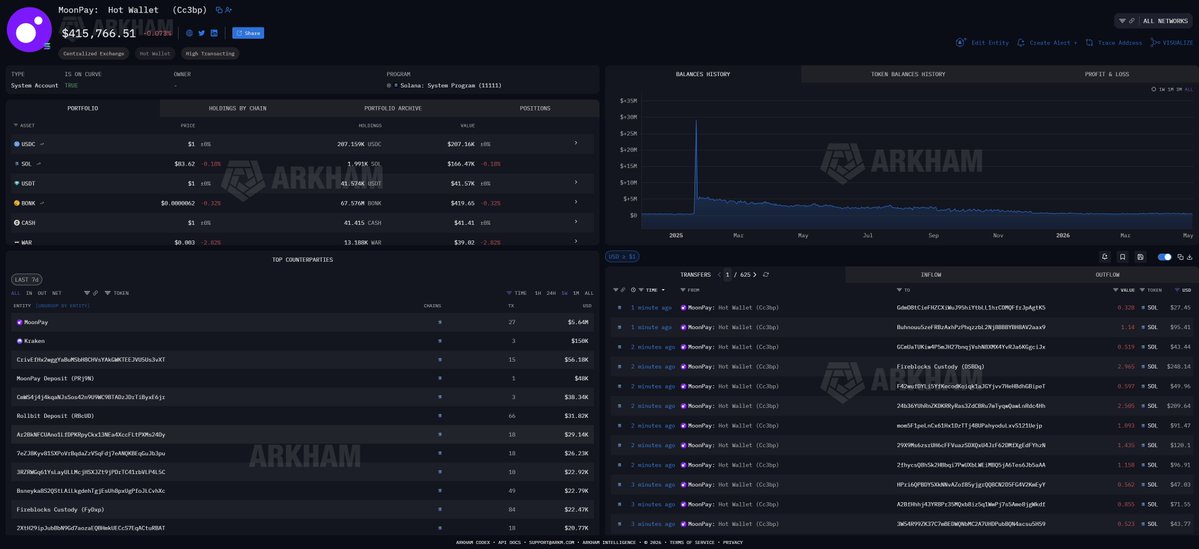Click the transfers page number field
The height and width of the screenshot is (549, 1199).
click(x=727, y=274)
